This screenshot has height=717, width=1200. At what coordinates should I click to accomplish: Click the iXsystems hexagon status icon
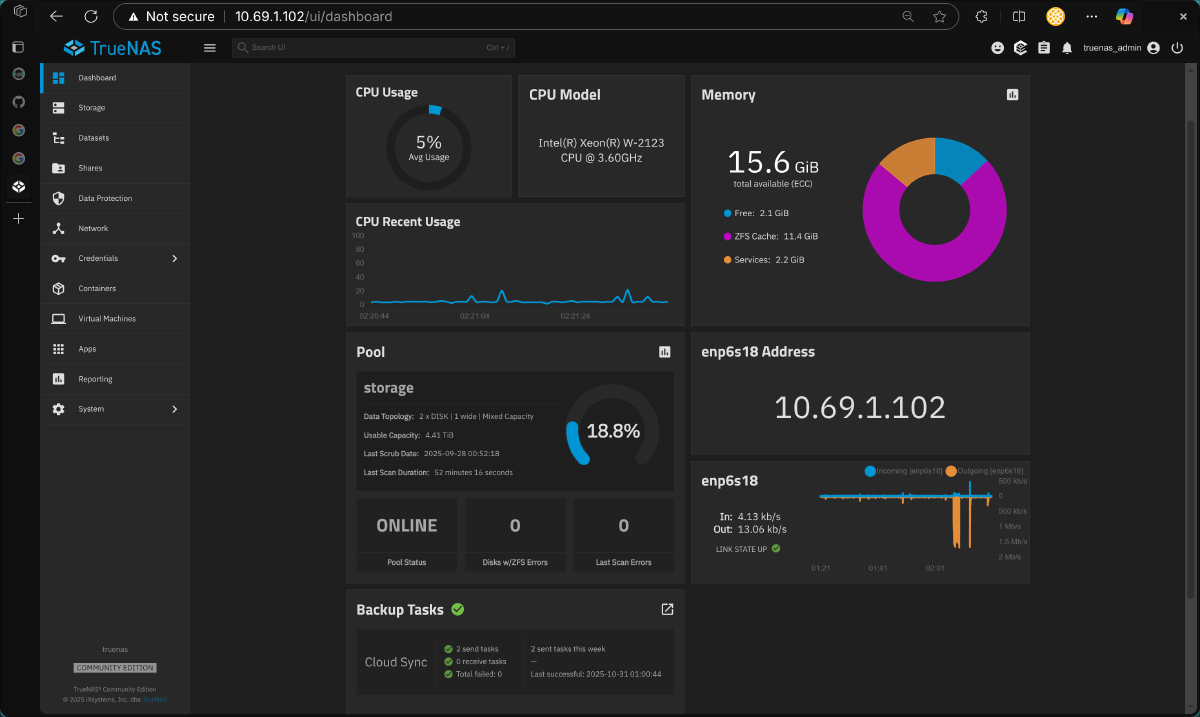1020,47
